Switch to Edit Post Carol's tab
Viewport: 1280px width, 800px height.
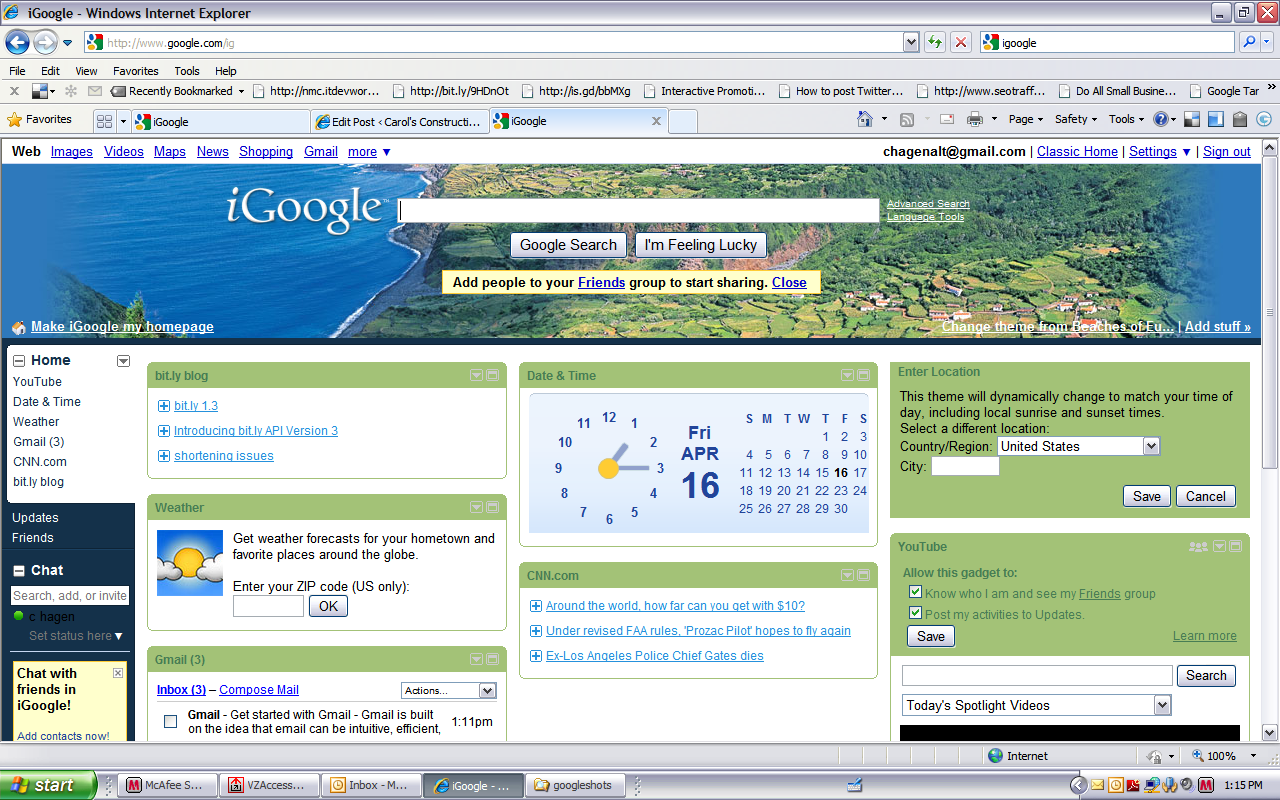400,121
